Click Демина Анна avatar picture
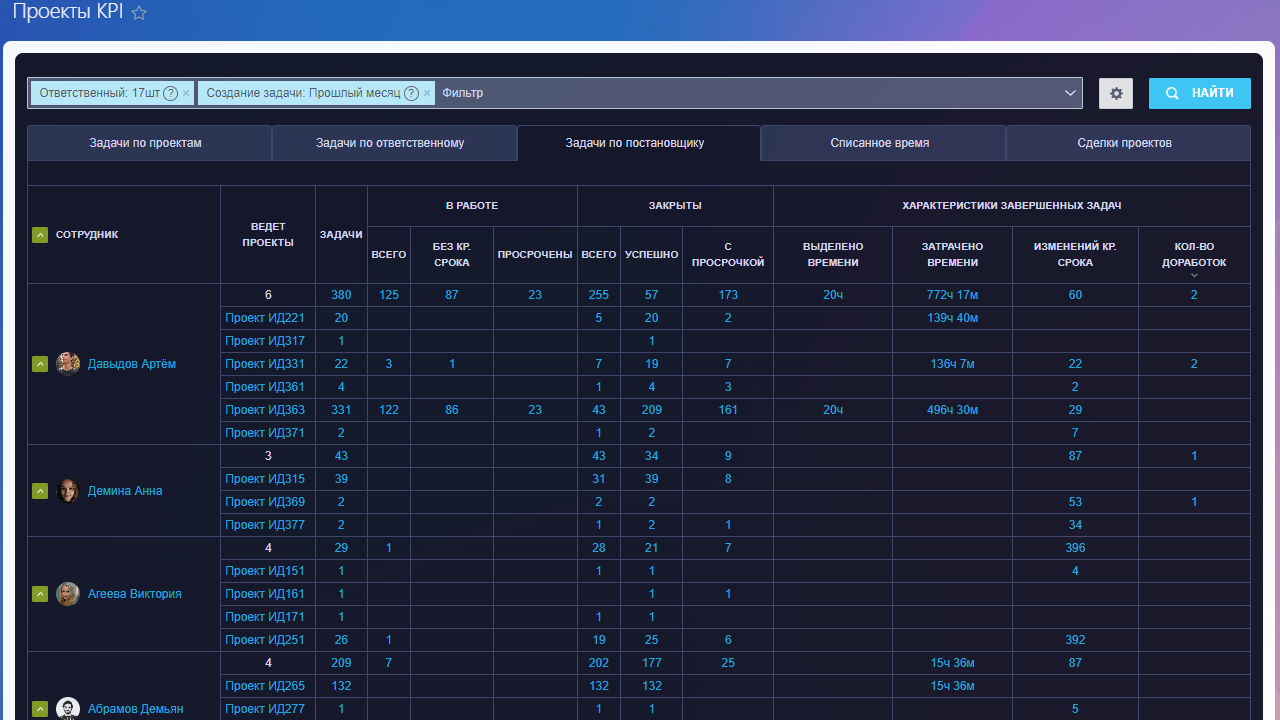1280x720 pixels. coord(68,491)
